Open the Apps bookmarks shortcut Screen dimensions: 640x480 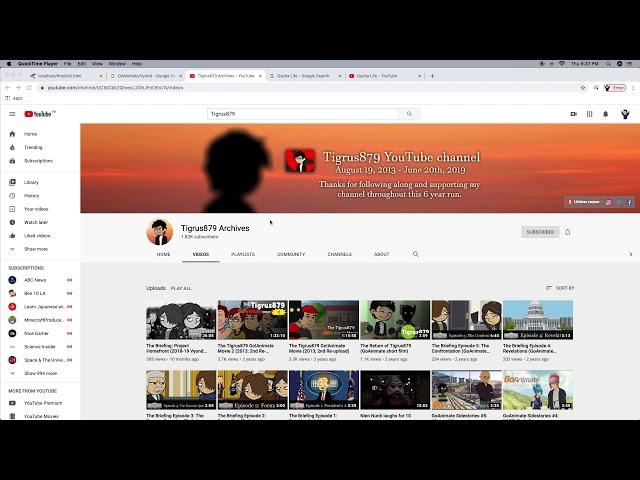[x=14, y=98]
